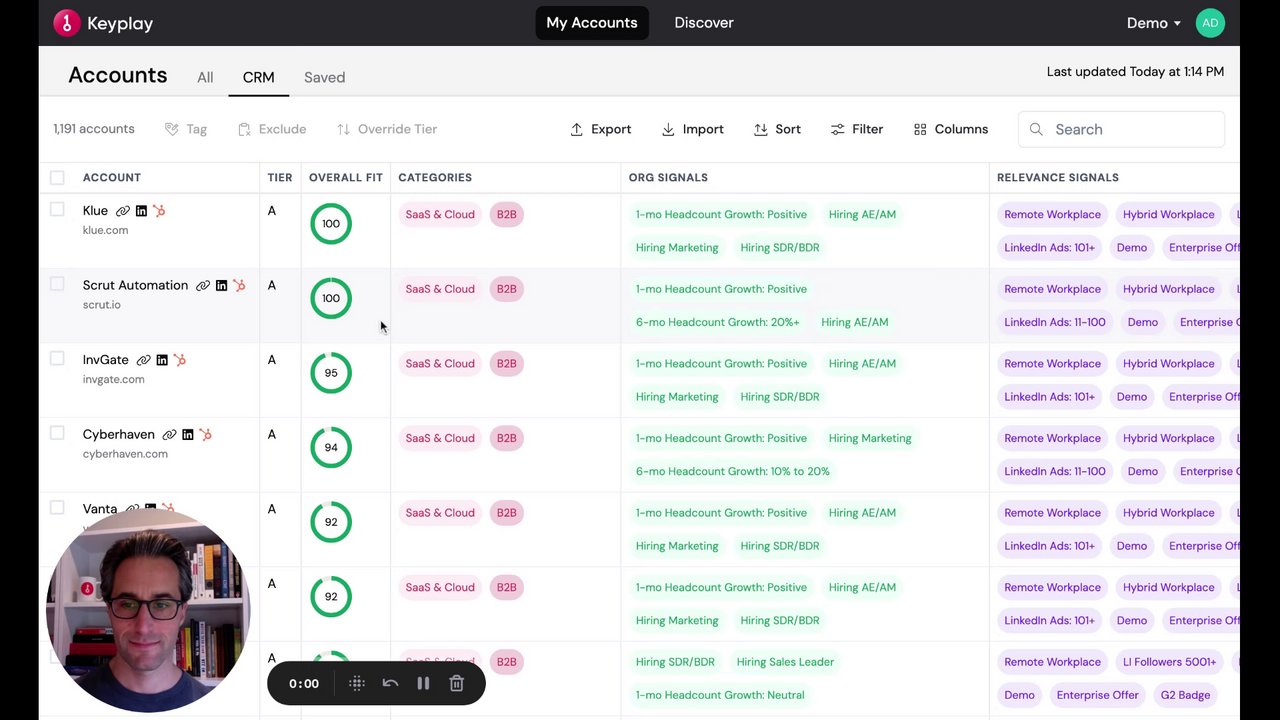The height and width of the screenshot is (720, 1280).
Task: Delete the recording with trash icon
Action: pyautogui.click(x=456, y=683)
